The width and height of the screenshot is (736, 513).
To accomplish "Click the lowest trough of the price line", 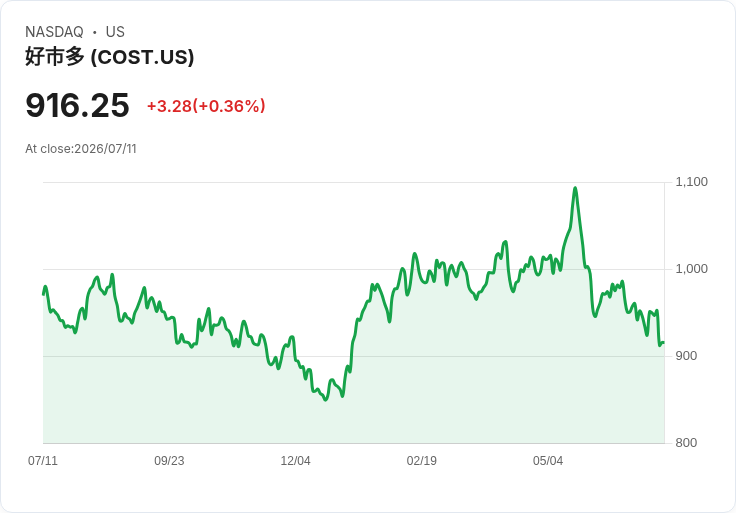I will click(x=326, y=399).
